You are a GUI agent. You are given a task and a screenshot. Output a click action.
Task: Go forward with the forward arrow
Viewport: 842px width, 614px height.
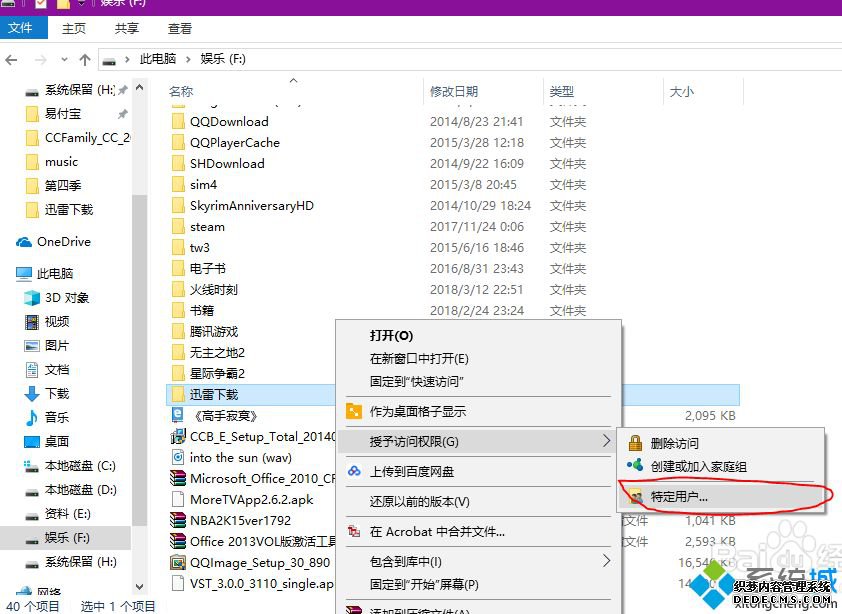click(x=41, y=60)
